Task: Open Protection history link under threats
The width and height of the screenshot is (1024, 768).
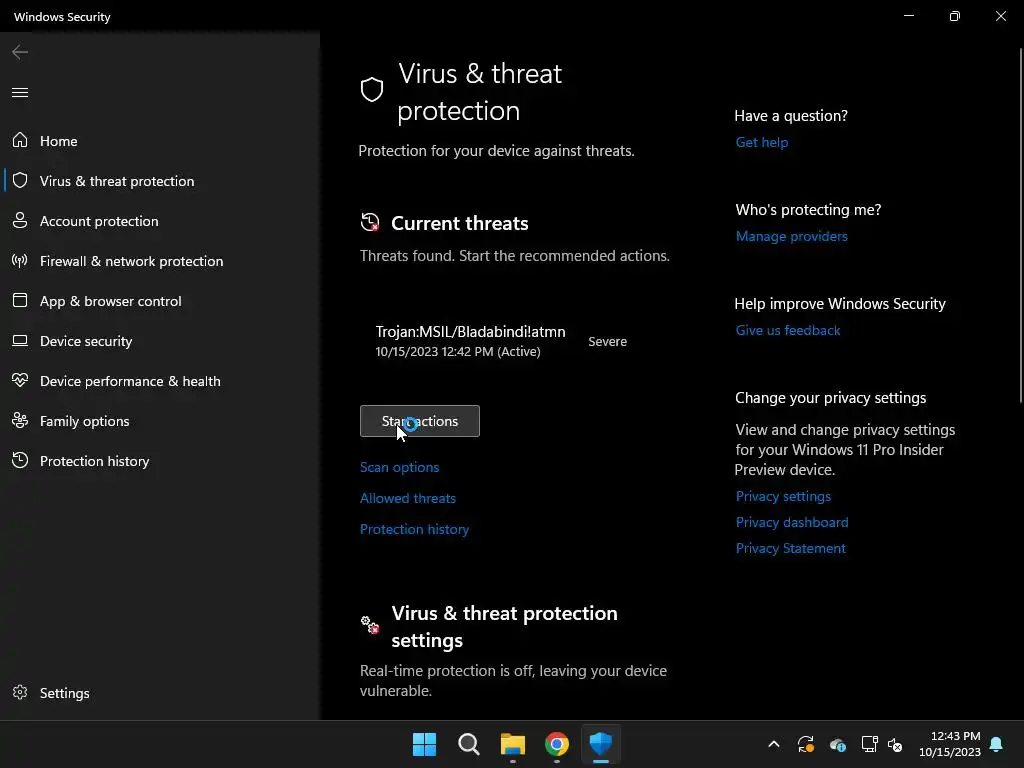Action: point(414,529)
